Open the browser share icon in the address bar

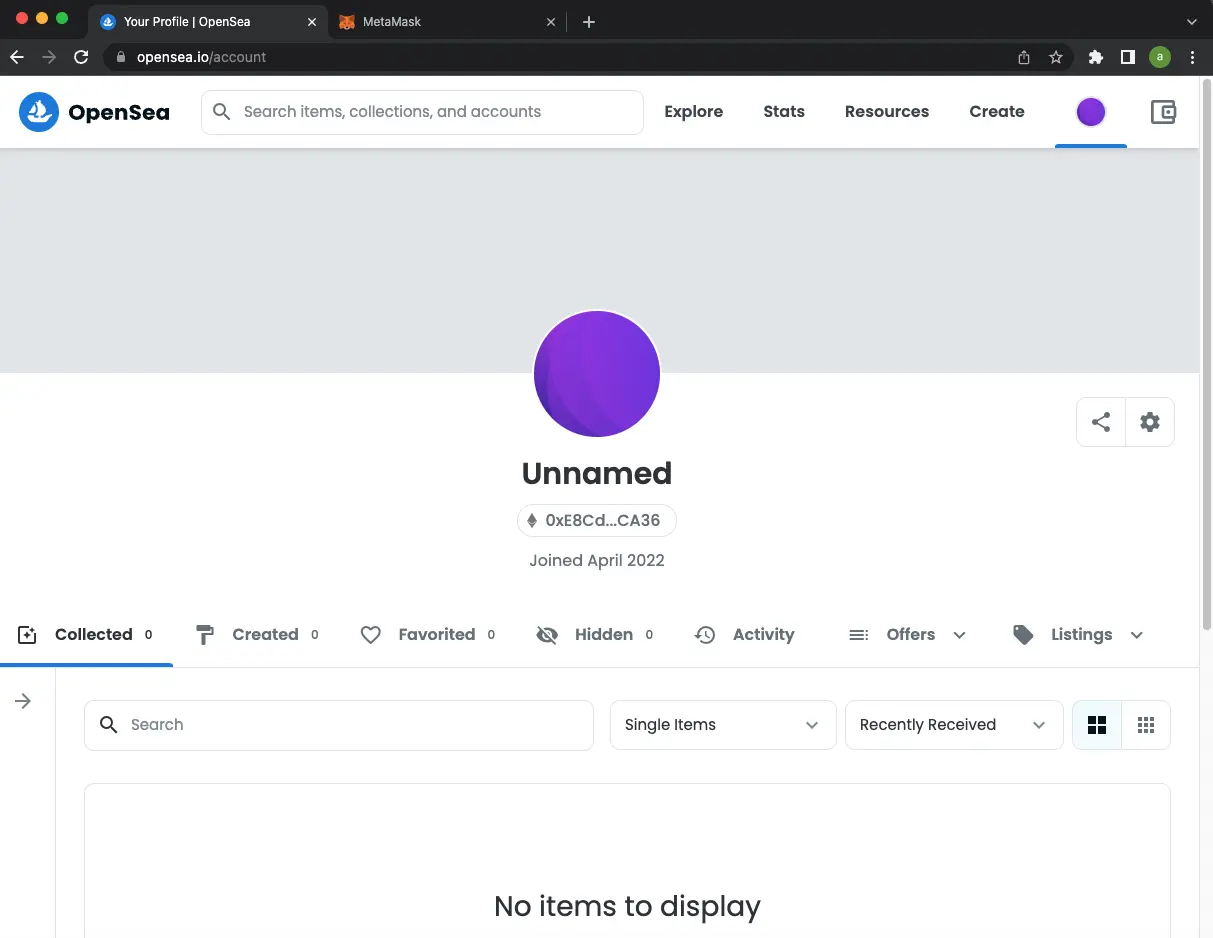click(x=1024, y=57)
